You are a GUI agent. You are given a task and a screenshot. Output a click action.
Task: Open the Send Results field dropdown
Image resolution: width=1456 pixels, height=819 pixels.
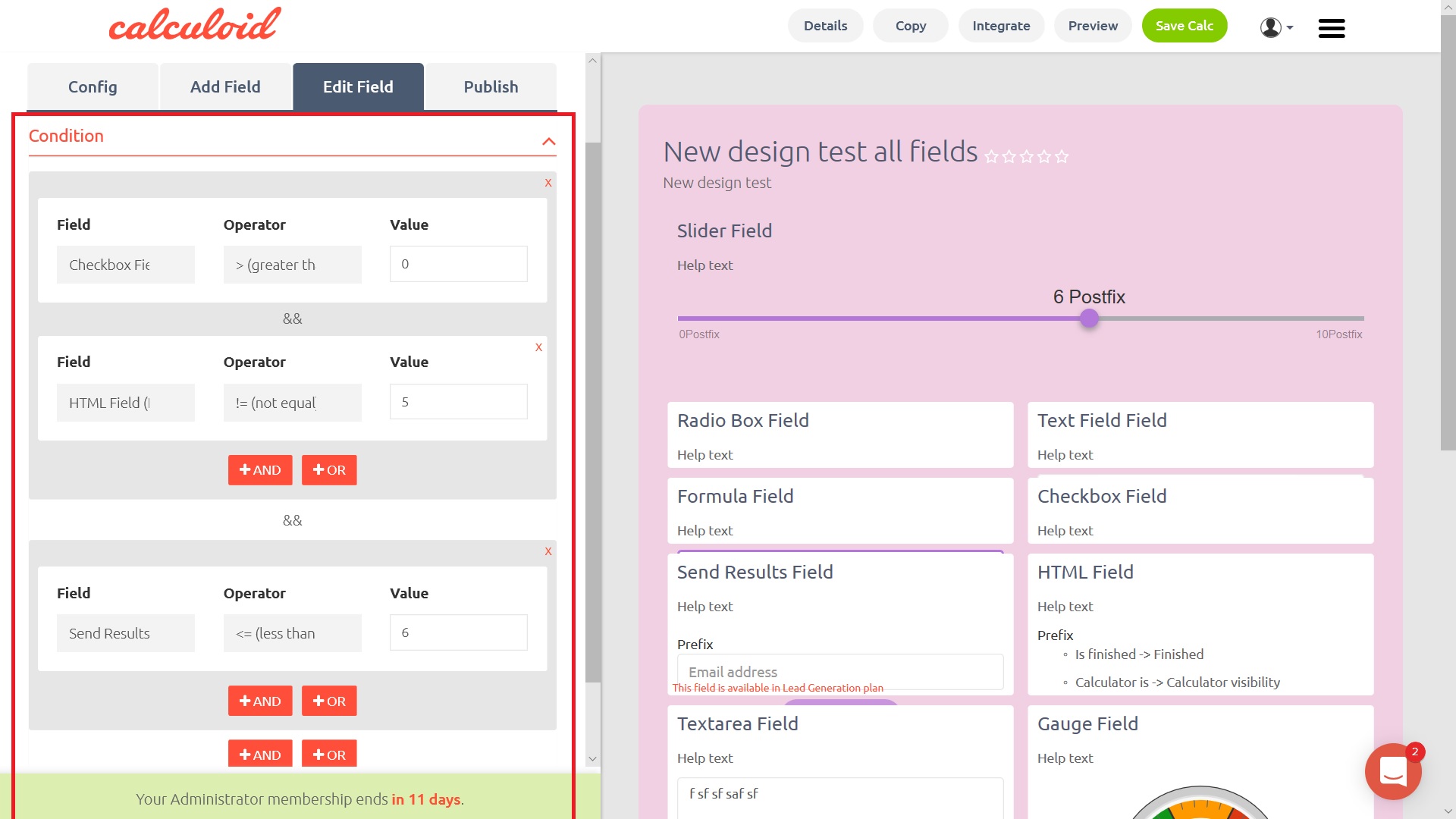[x=125, y=633]
